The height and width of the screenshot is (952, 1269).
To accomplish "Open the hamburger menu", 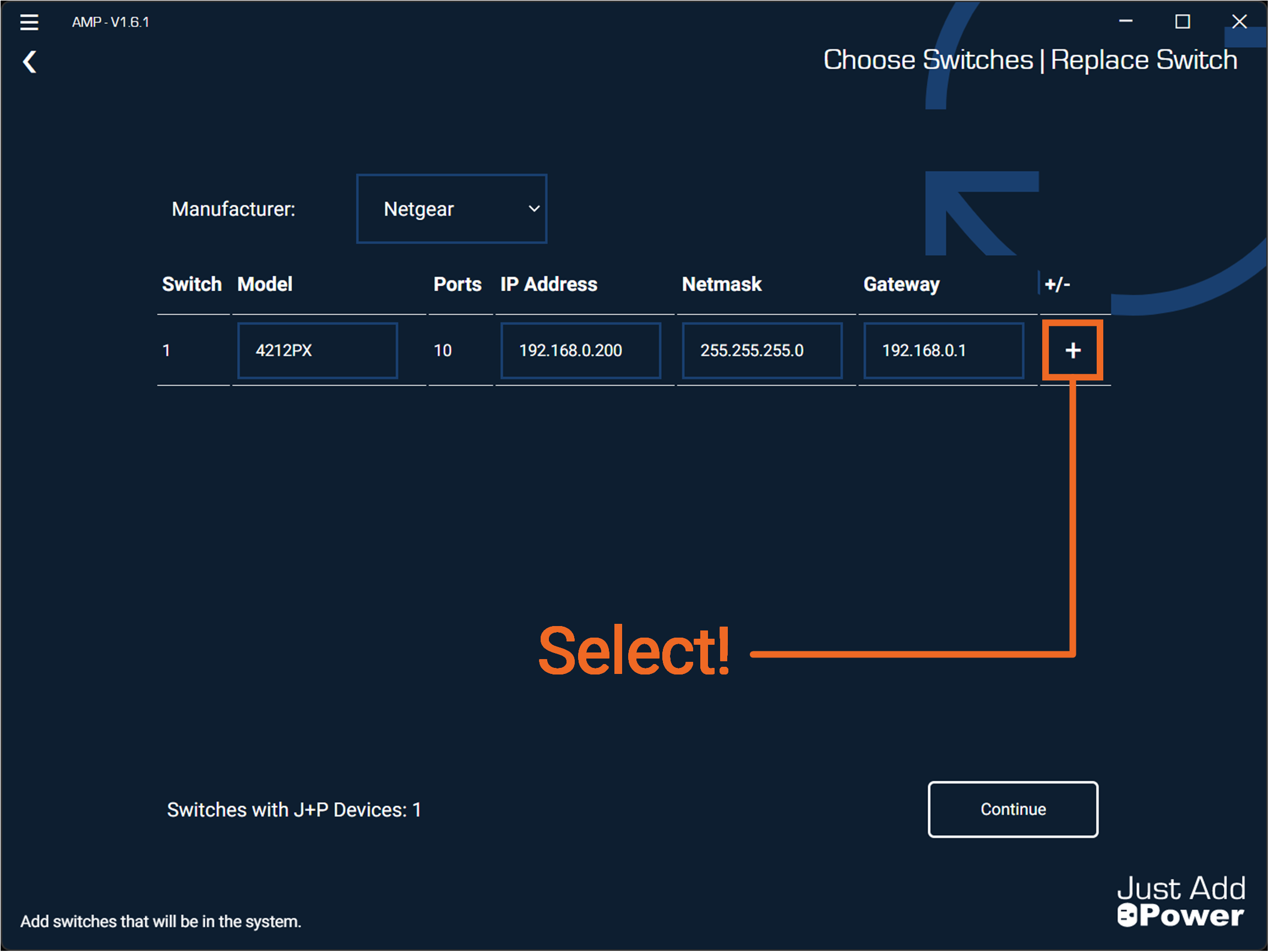I will [29, 22].
